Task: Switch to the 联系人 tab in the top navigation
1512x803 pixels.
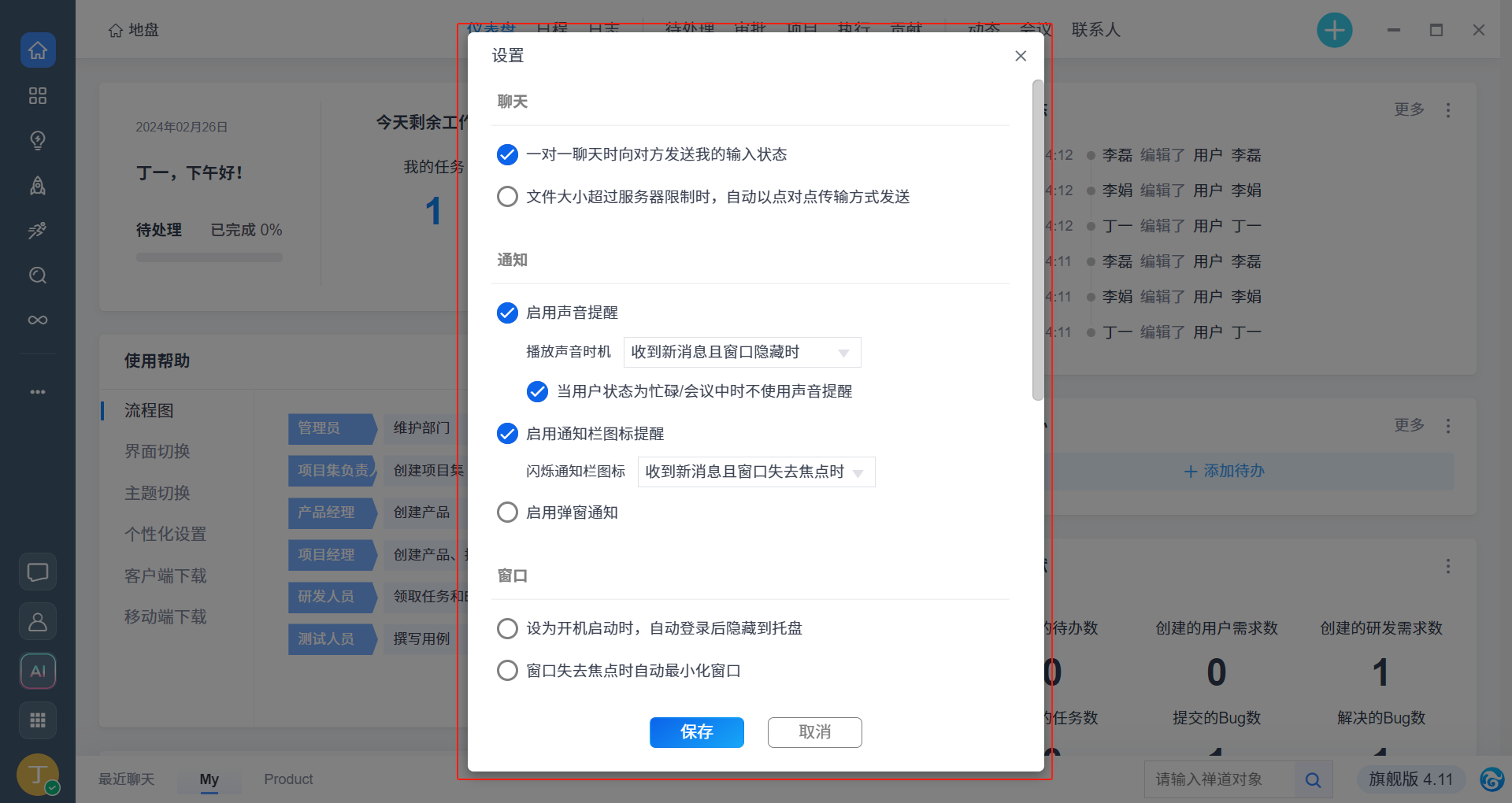Action: click(x=1095, y=30)
